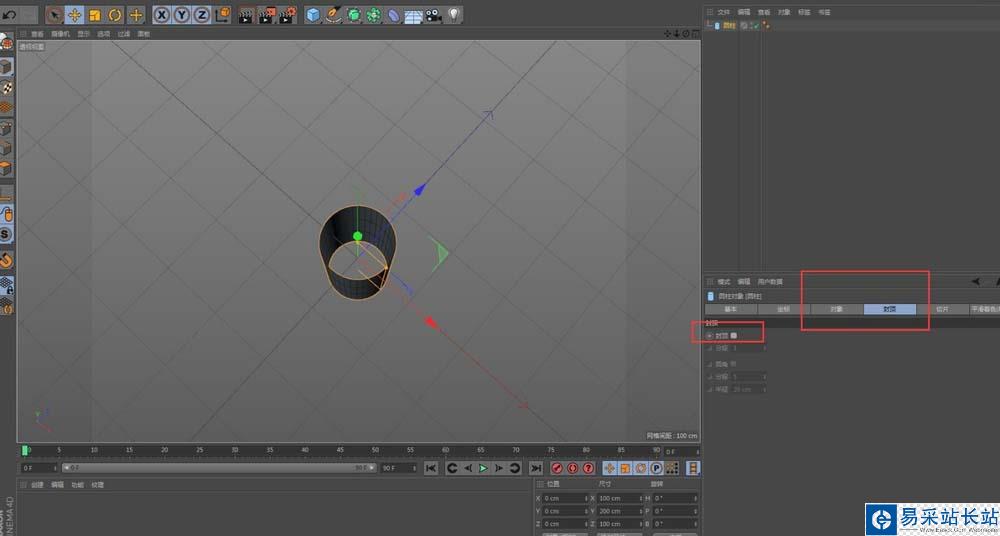The width and height of the screenshot is (1000, 536).
Task: Click the Y size 200 cm field
Action: [621, 511]
